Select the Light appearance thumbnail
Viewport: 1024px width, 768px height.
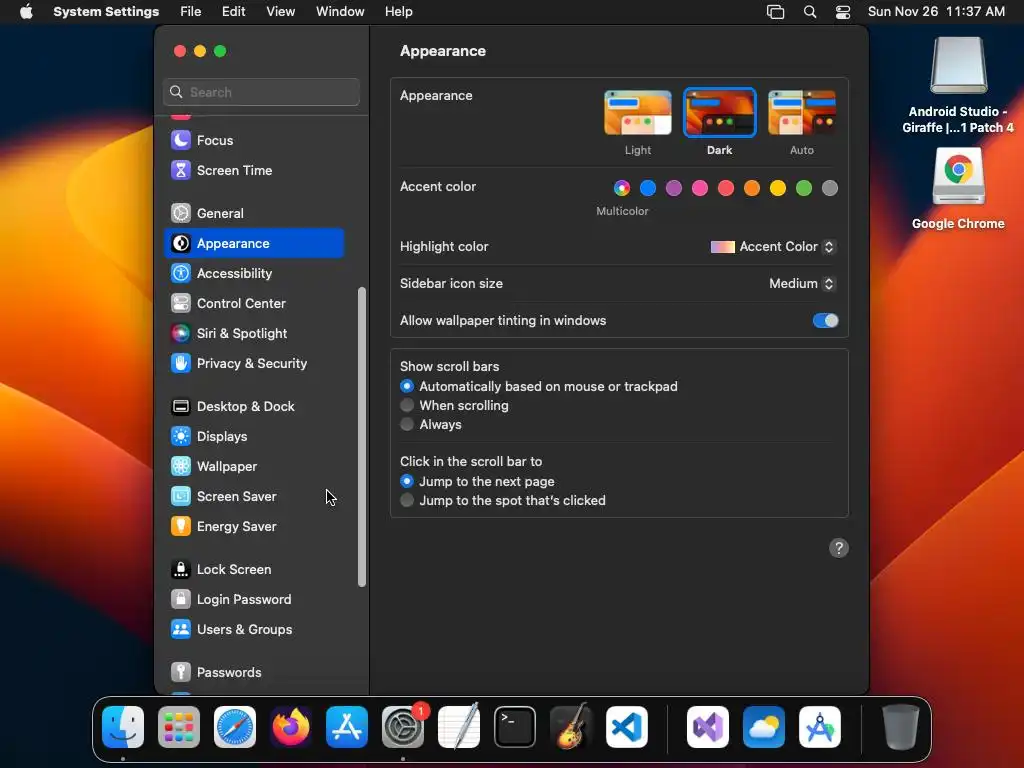(x=638, y=112)
